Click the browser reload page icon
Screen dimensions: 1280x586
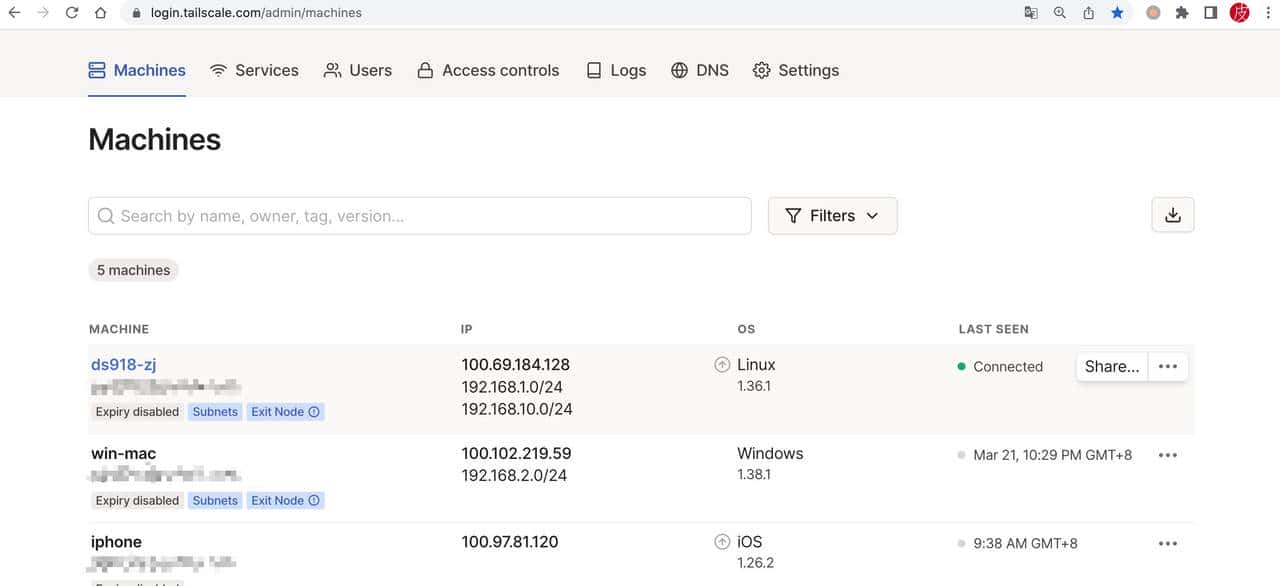pos(71,13)
